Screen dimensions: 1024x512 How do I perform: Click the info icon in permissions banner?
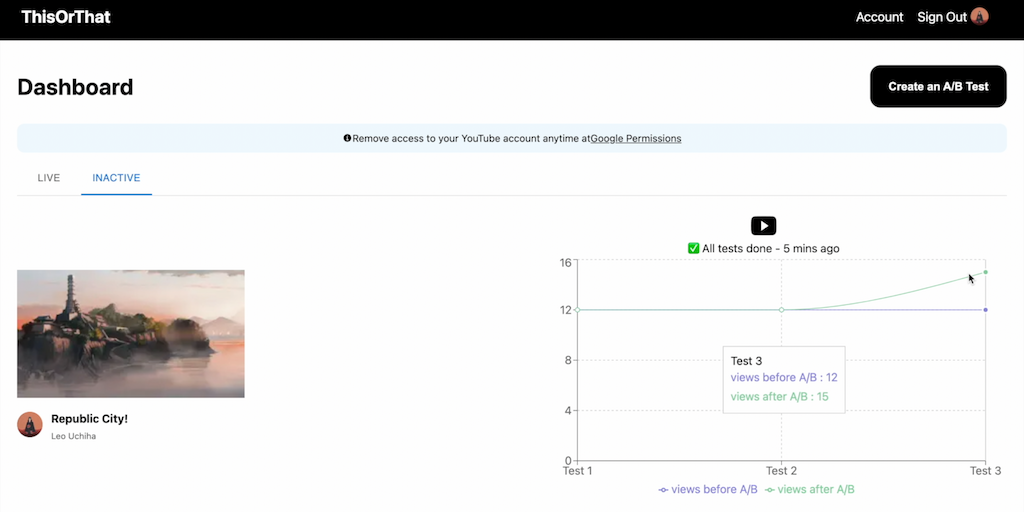click(x=347, y=138)
